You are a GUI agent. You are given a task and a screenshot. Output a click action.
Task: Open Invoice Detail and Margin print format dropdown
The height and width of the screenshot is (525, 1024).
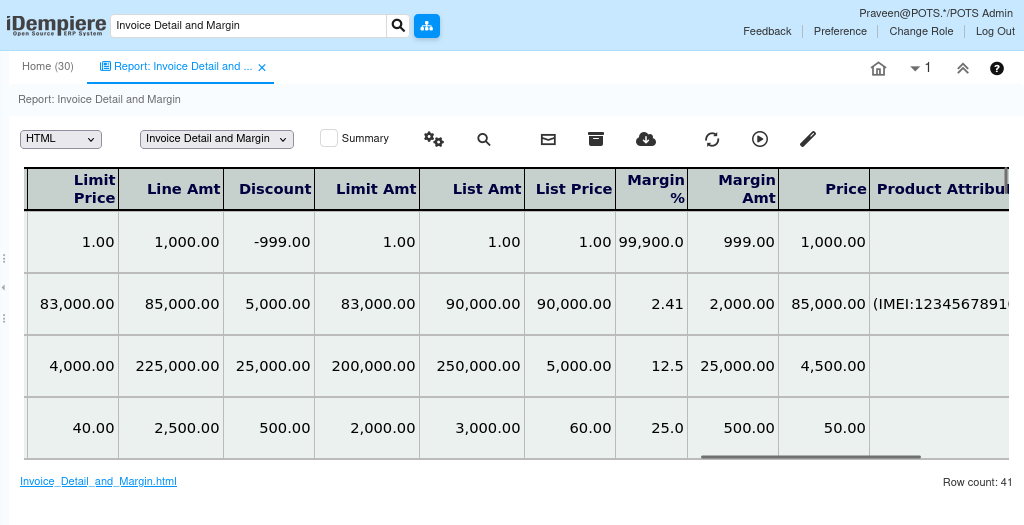[217, 139]
